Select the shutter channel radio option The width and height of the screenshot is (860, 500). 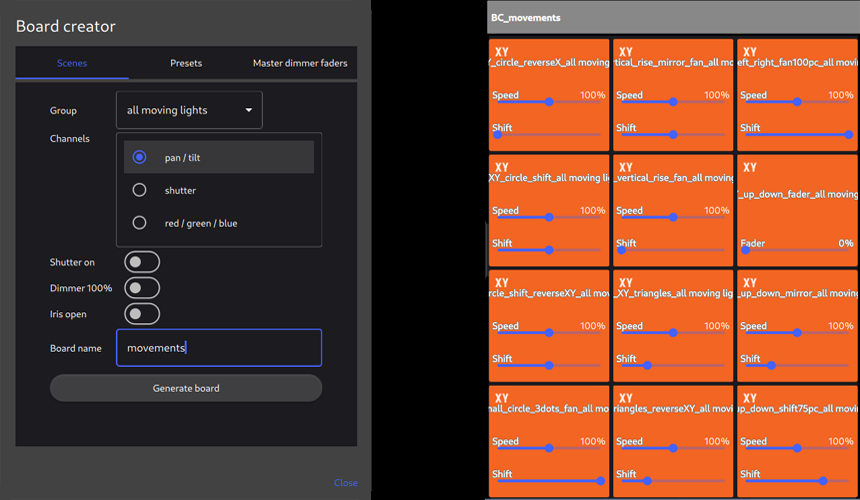pyautogui.click(x=140, y=190)
